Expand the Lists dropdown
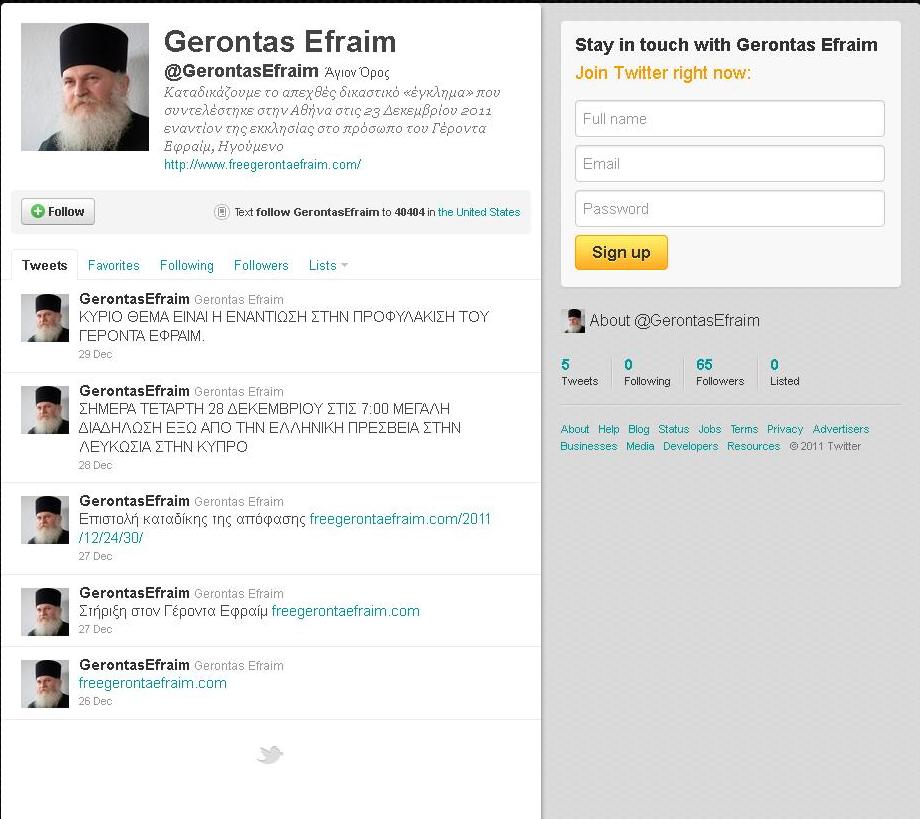 tap(328, 265)
